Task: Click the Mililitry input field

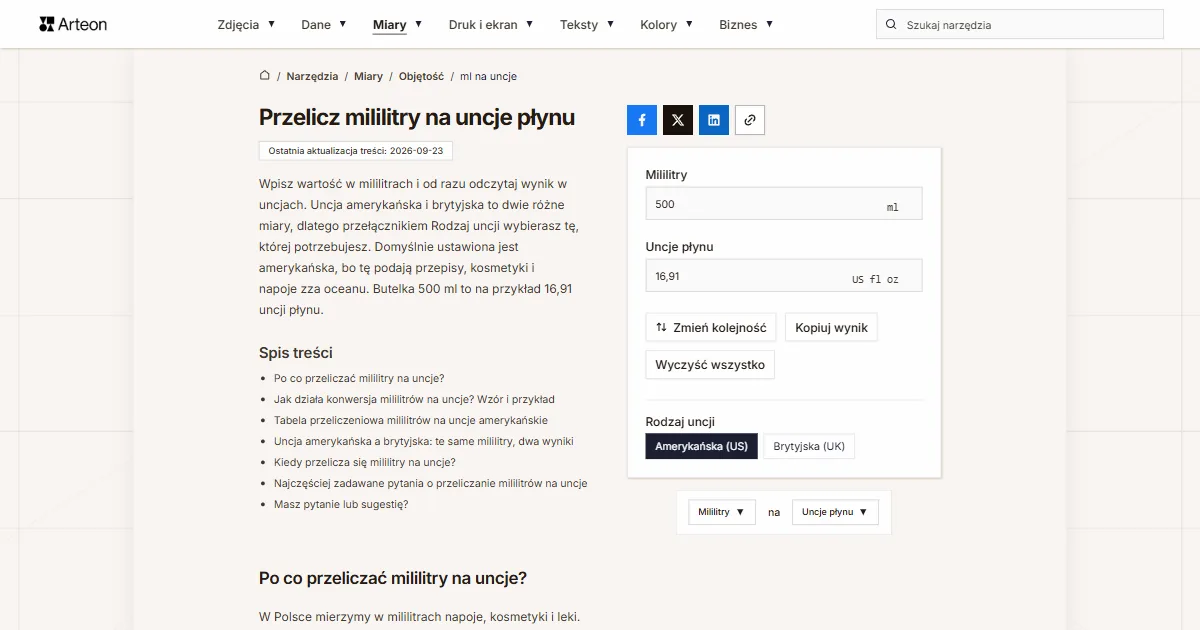Action: [784, 204]
